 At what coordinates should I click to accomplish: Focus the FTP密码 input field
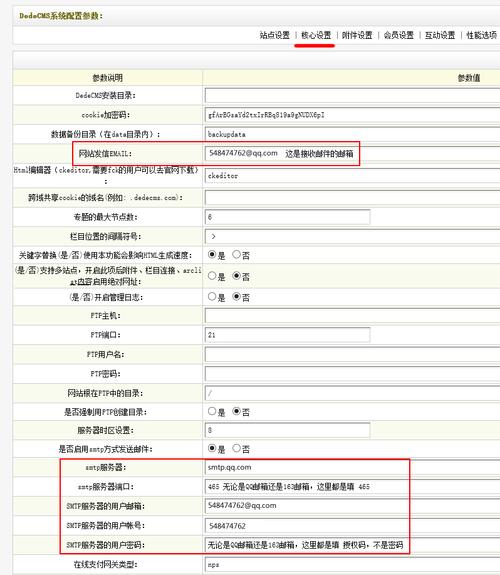352,374
